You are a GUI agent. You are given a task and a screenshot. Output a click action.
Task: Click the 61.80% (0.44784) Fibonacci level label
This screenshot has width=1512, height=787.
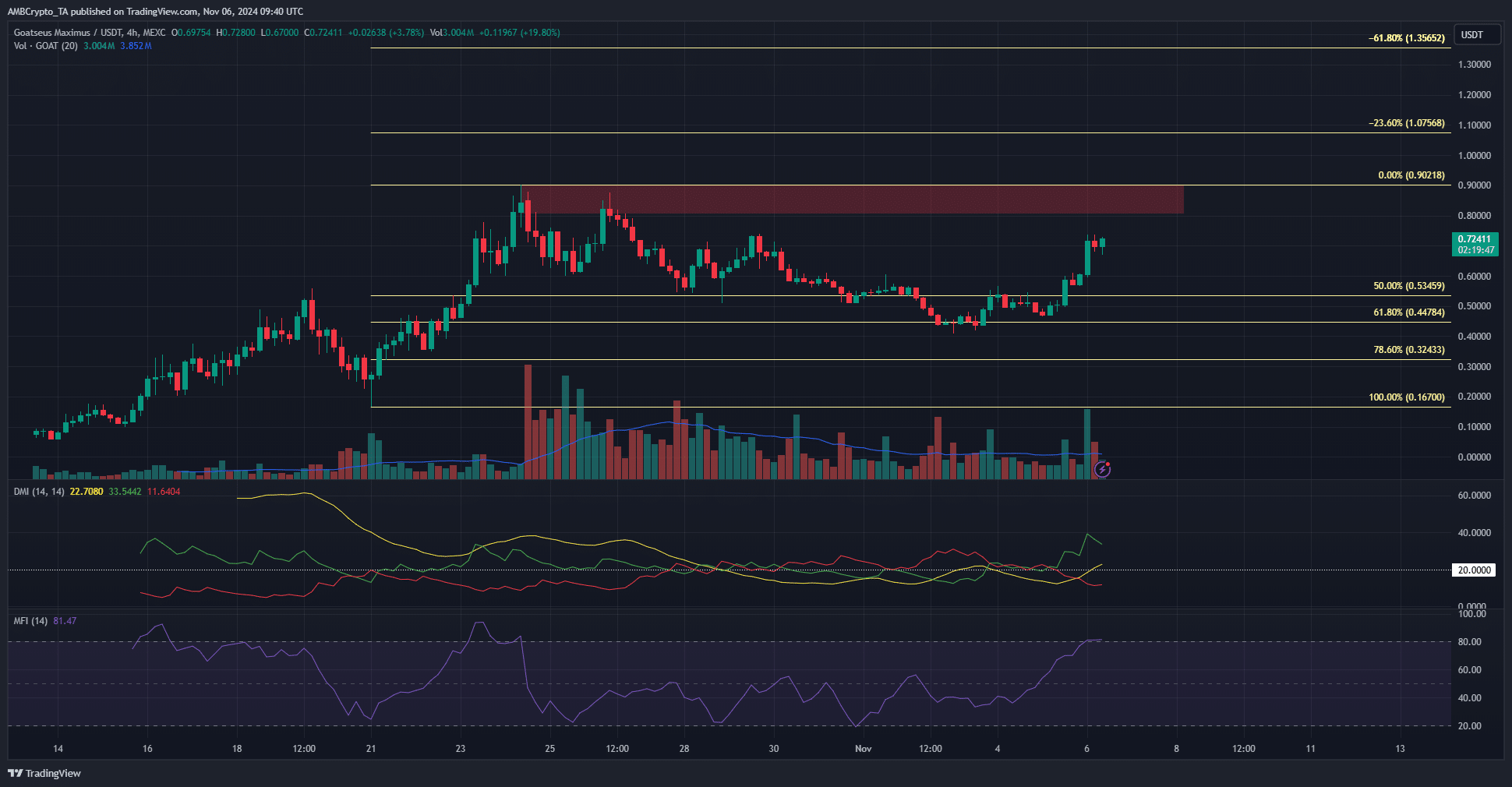point(1408,312)
